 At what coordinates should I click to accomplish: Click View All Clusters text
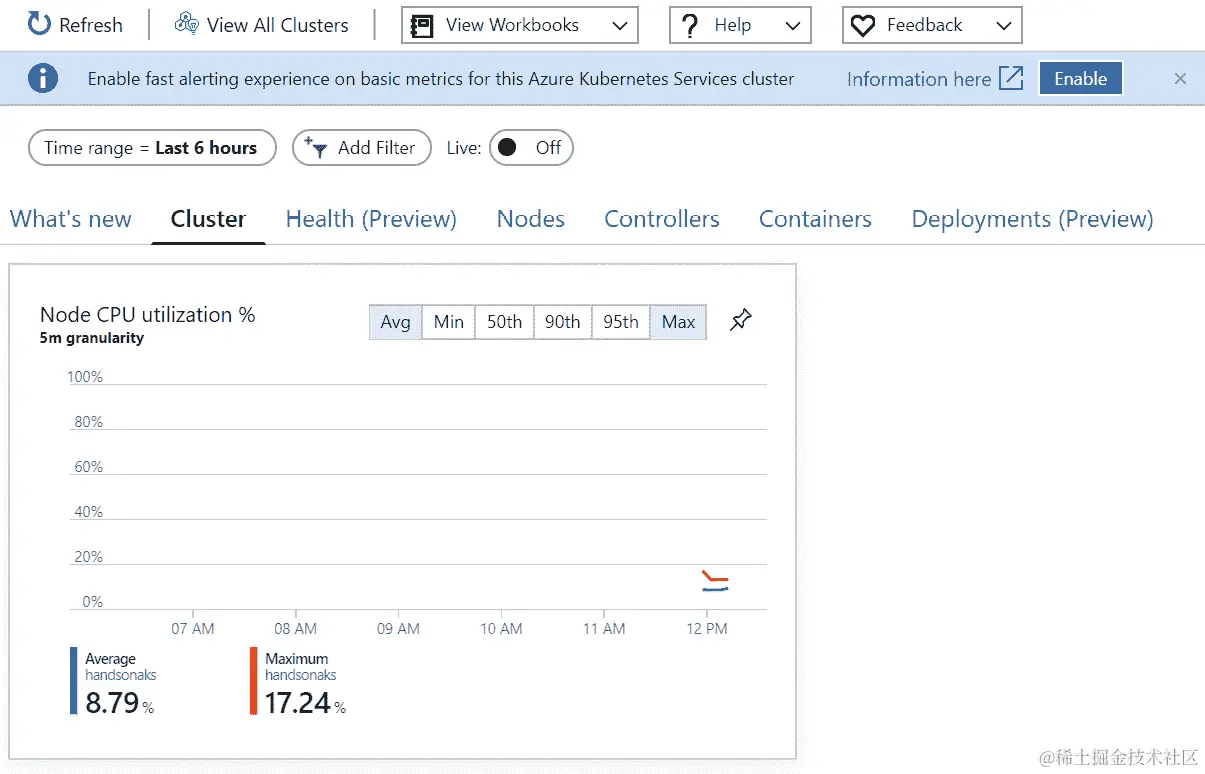(x=278, y=25)
